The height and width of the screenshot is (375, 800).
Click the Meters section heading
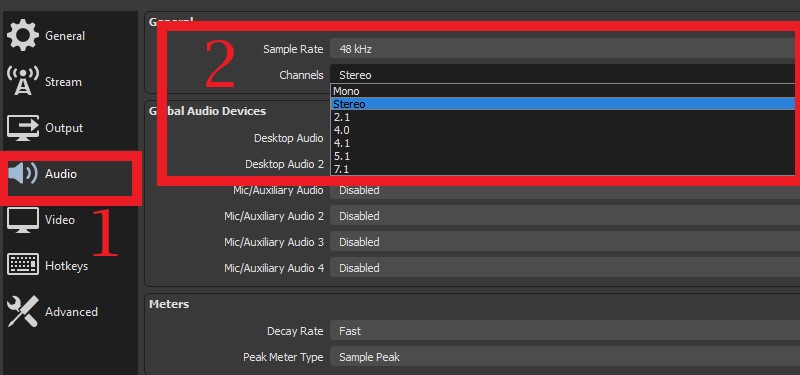pyautogui.click(x=169, y=304)
